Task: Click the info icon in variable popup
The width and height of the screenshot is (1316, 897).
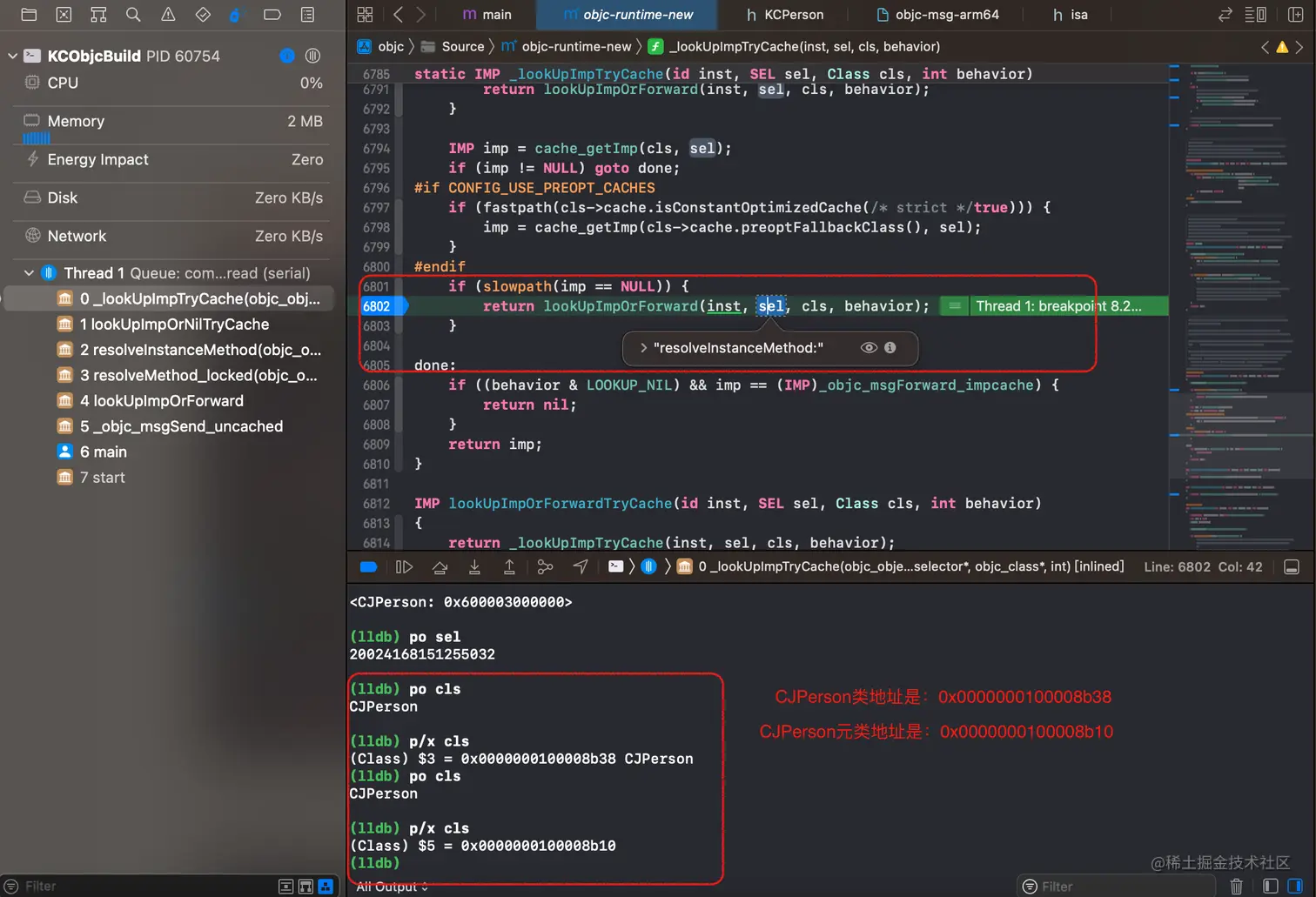Action: [890, 347]
